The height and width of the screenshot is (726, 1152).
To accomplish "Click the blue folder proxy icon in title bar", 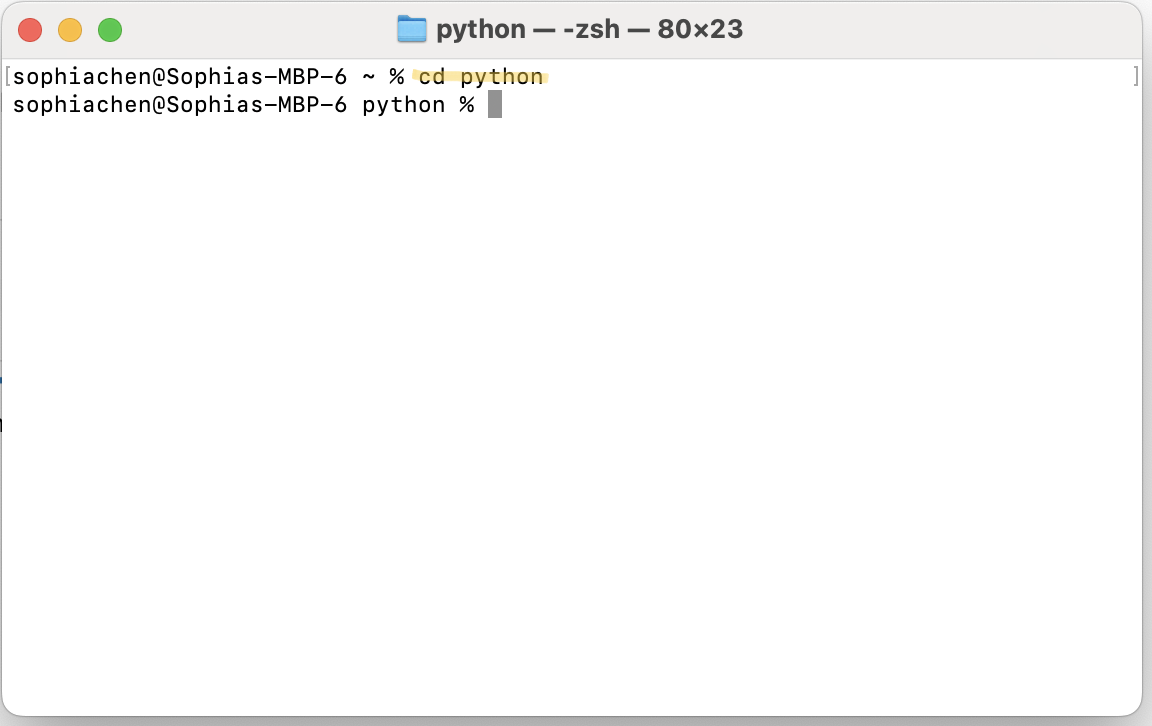I will pyautogui.click(x=412, y=29).
